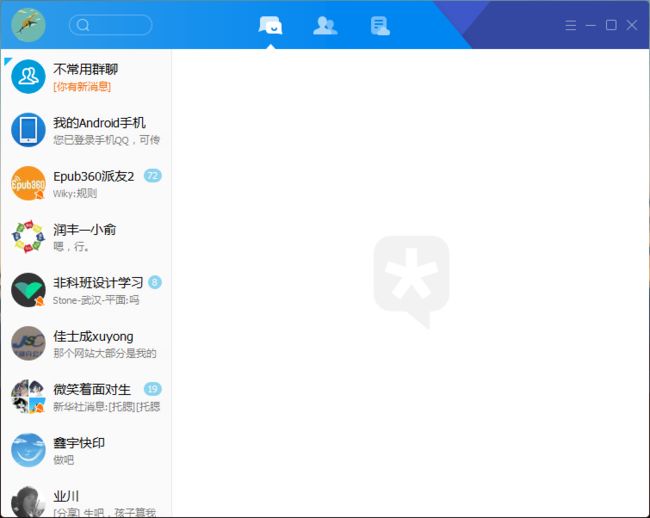The height and width of the screenshot is (518, 650).
Task: Switch to the messages tab icon
Action: 270,25
